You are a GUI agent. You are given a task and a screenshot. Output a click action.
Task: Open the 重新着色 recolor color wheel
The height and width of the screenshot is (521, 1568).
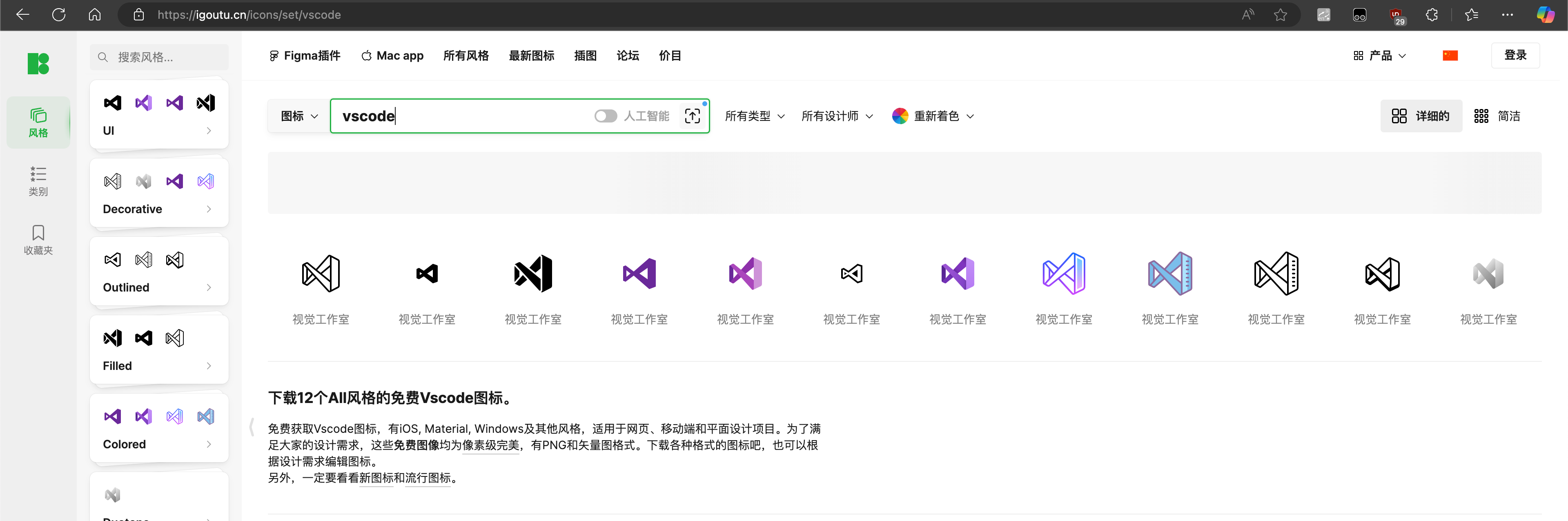[900, 116]
